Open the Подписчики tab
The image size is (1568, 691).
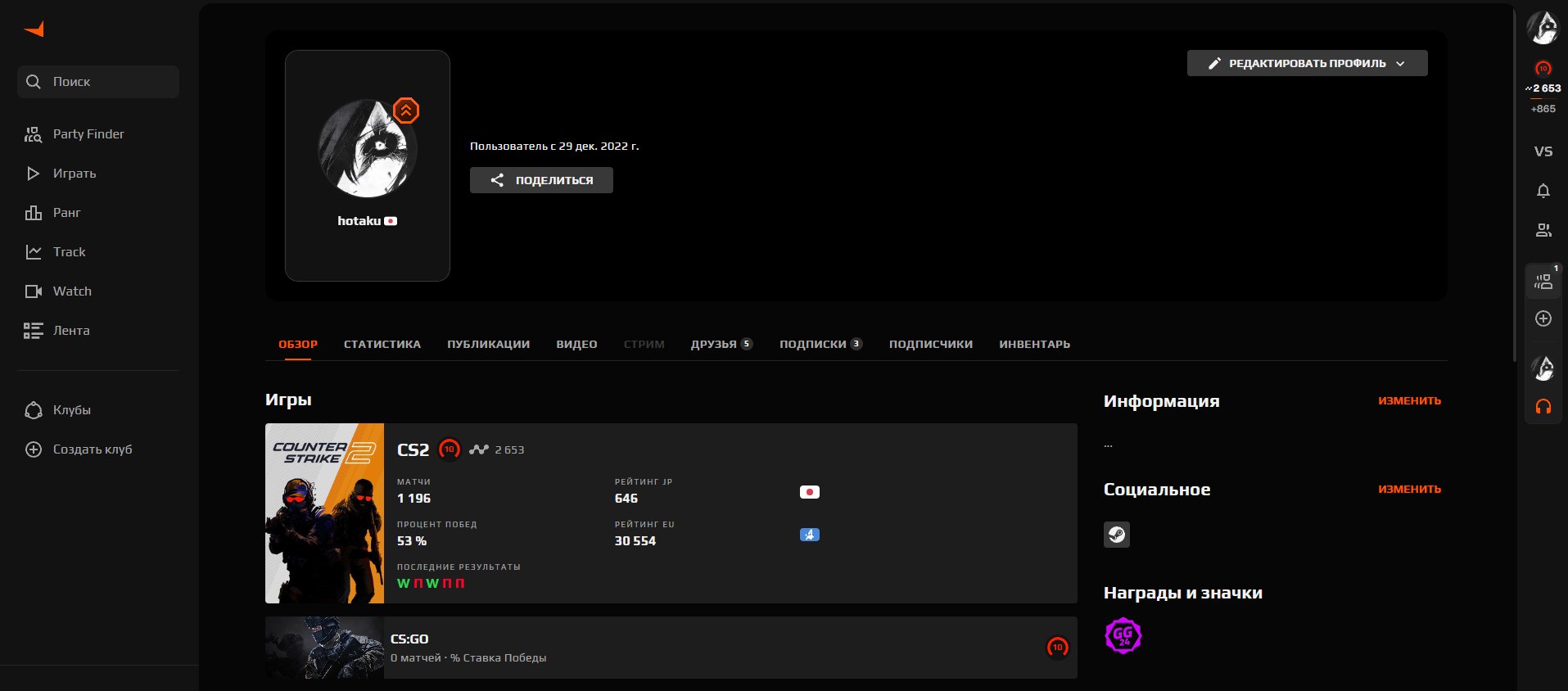[x=931, y=344]
